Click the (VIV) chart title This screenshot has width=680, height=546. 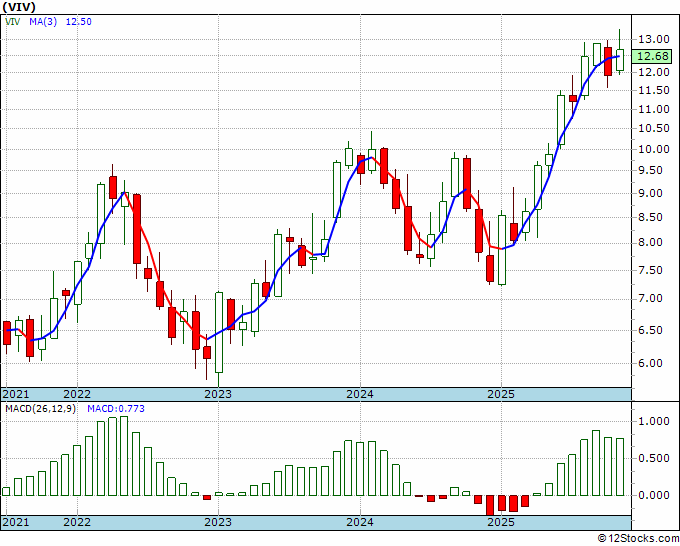click(18, 7)
